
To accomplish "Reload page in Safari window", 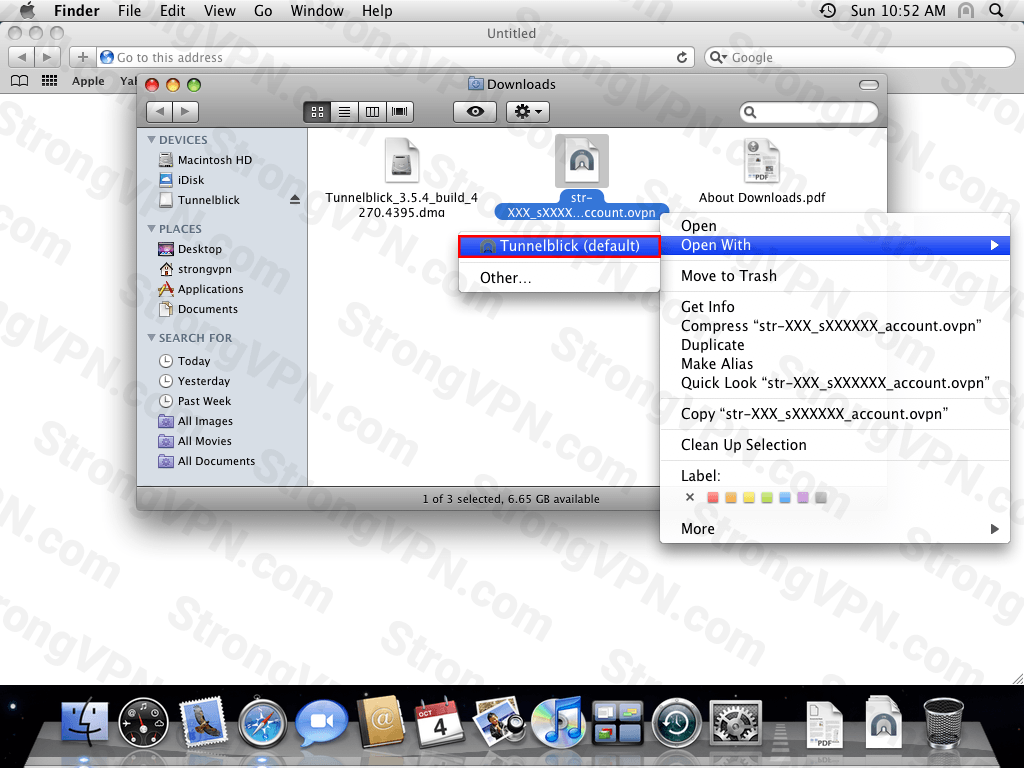I will [682, 57].
